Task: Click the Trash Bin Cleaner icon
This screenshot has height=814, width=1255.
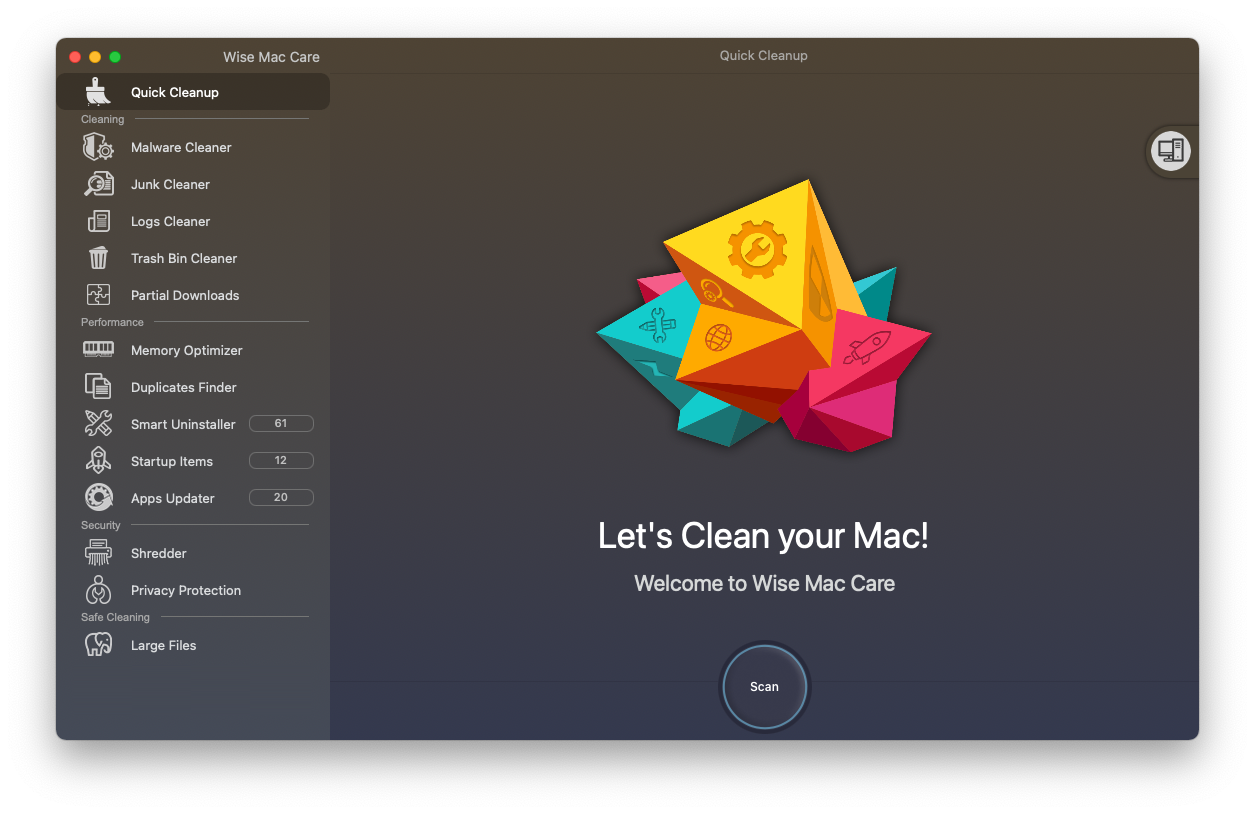Action: 98,258
